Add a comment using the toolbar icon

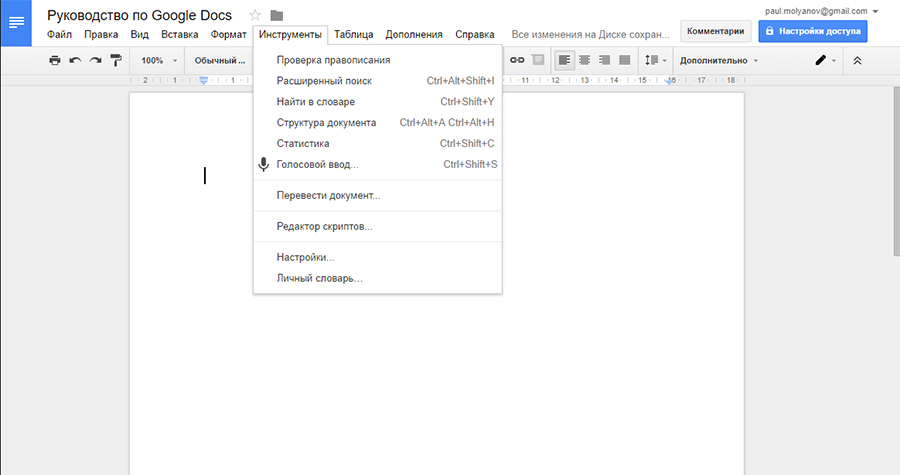[538, 60]
